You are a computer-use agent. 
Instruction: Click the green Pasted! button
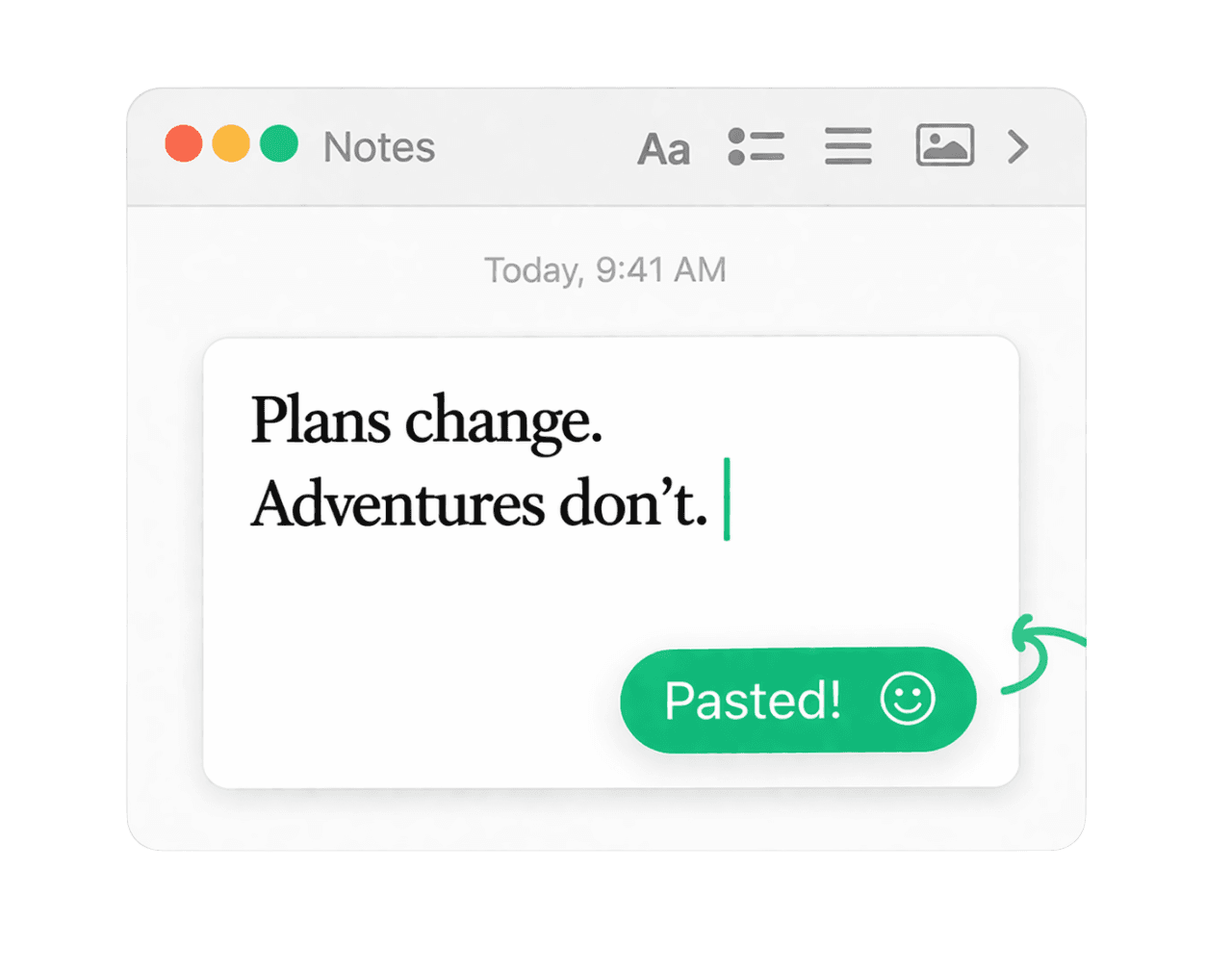click(x=798, y=700)
